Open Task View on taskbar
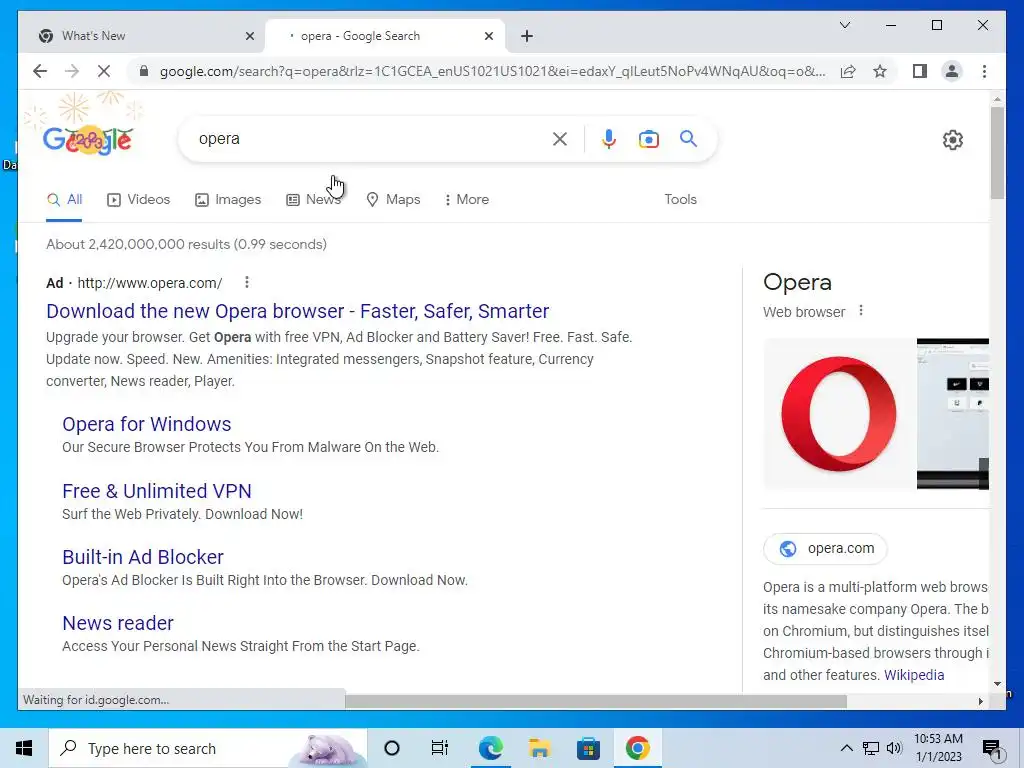This screenshot has width=1024, height=768. point(440,748)
